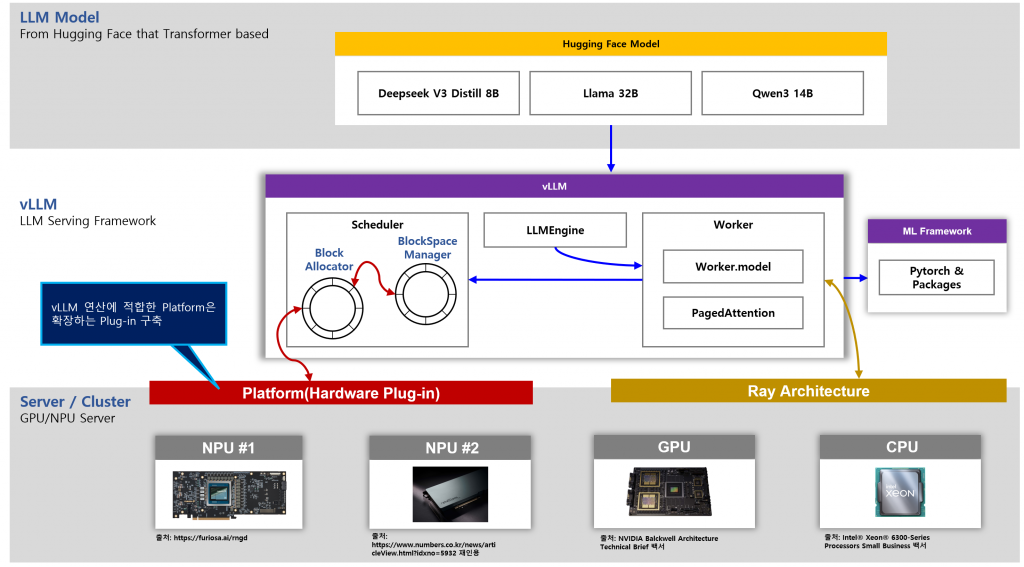The image size is (1024, 567).
Task: Click the yellow Hugging Face Model header
Action: pyautogui.click(x=611, y=44)
